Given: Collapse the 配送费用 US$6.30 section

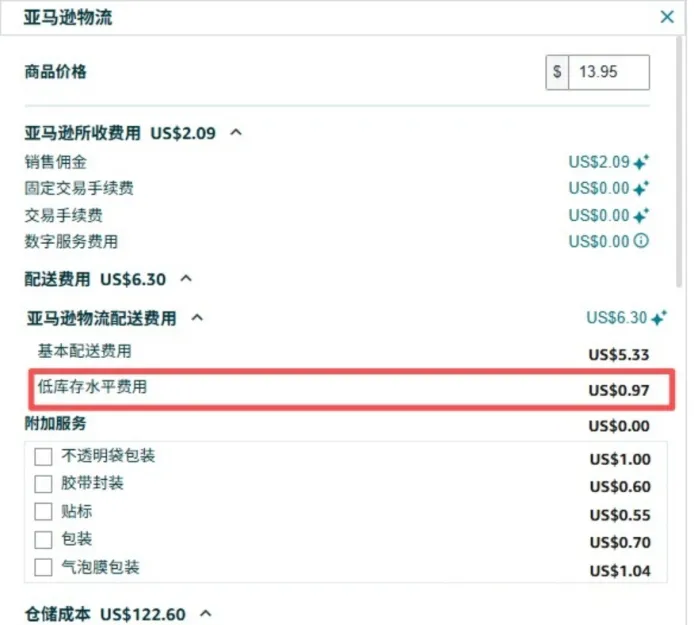Looking at the screenshot, I should (186, 279).
